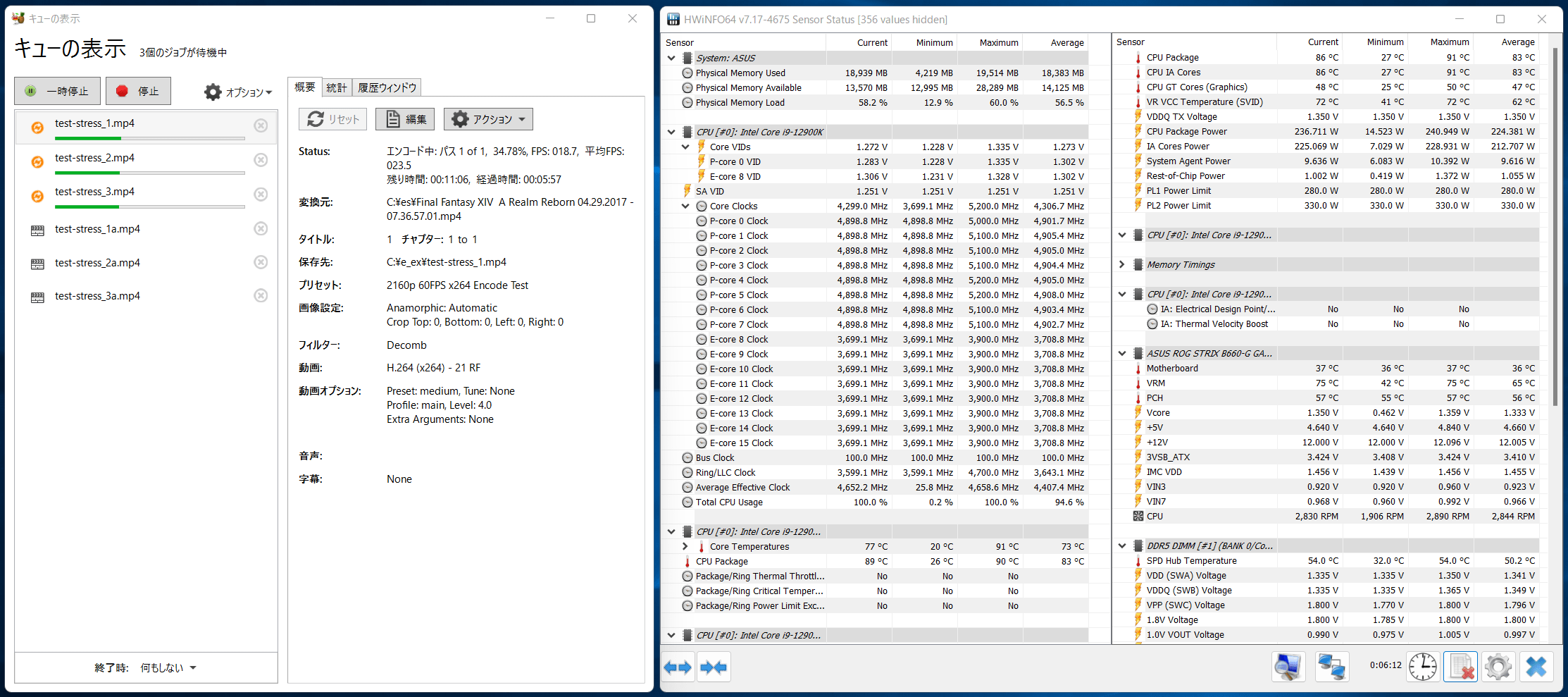Viewport: 1568px width, 697px height.
Task: Select the test-stress_2a.mp4 queue item
Action: click(146, 263)
